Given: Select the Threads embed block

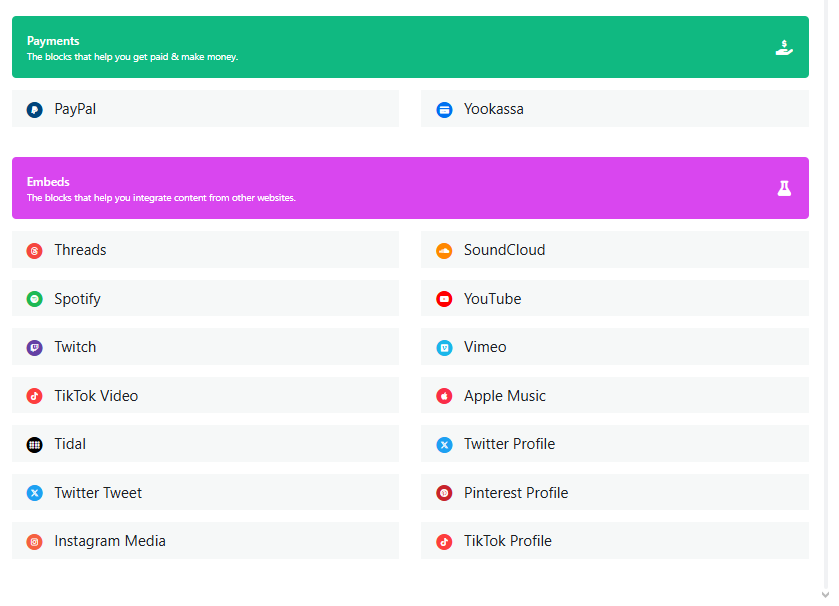Looking at the screenshot, I should (205, 250).
